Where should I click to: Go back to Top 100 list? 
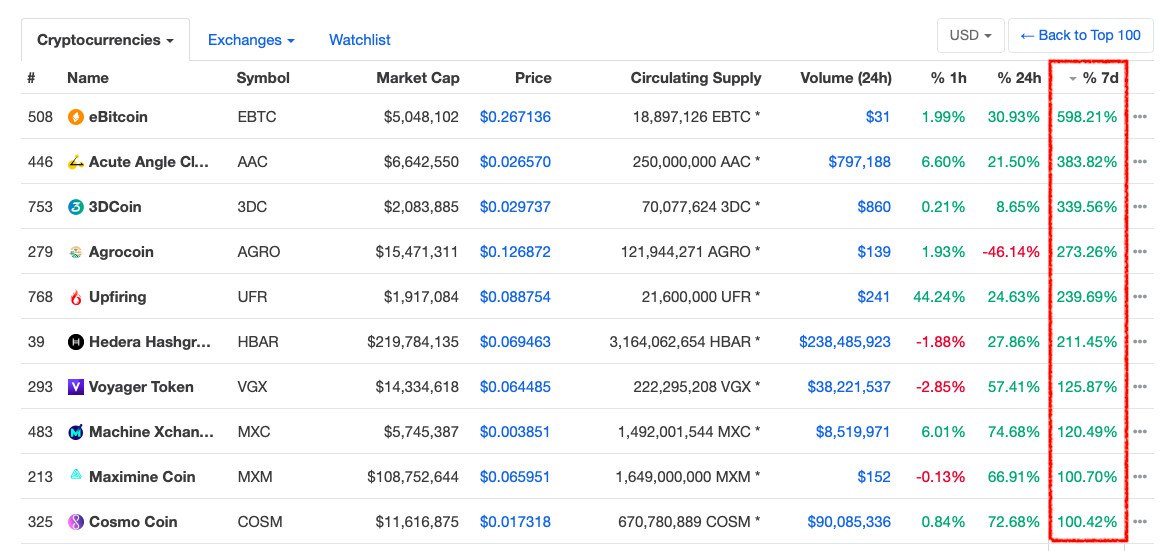point(1080,35)
